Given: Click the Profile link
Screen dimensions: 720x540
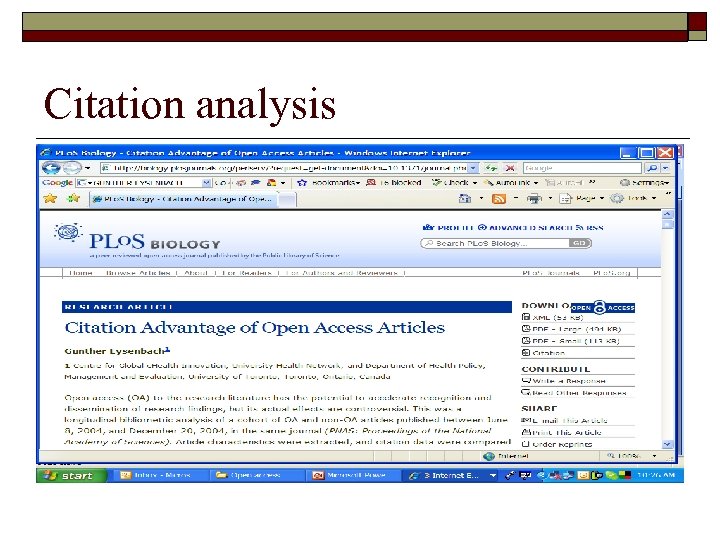Looking at the screenshot, I should (448, 228).
